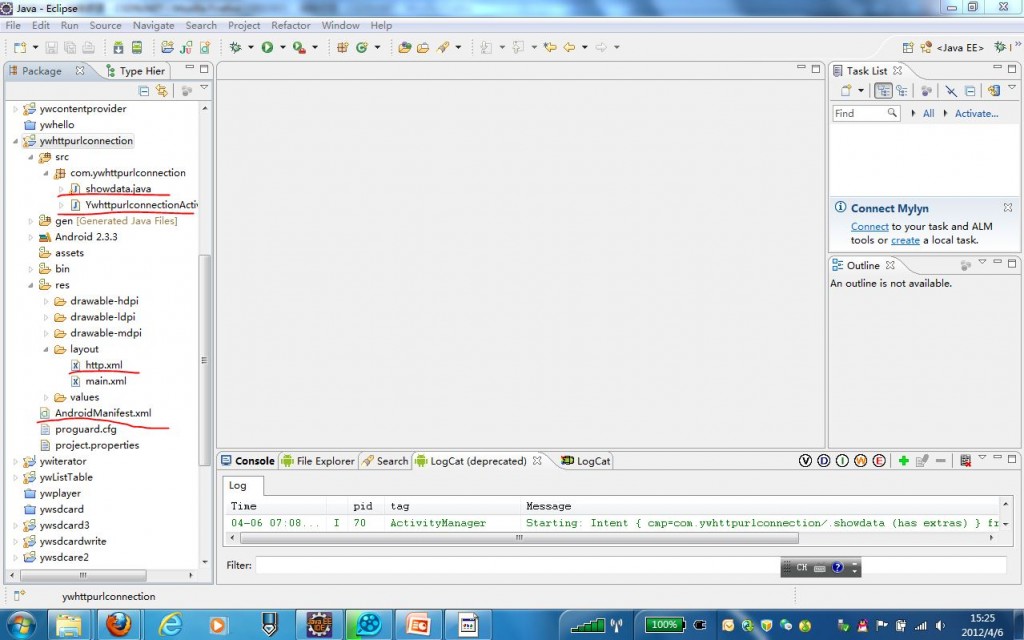Click Collapse All in Package Explorer
The height and width of the screenshot is (640, 1024).
tap(144, 91)
